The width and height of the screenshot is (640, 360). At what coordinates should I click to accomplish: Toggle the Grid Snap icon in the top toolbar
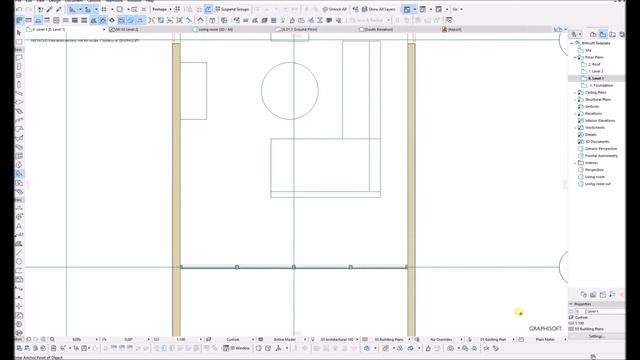pos(104,9)
